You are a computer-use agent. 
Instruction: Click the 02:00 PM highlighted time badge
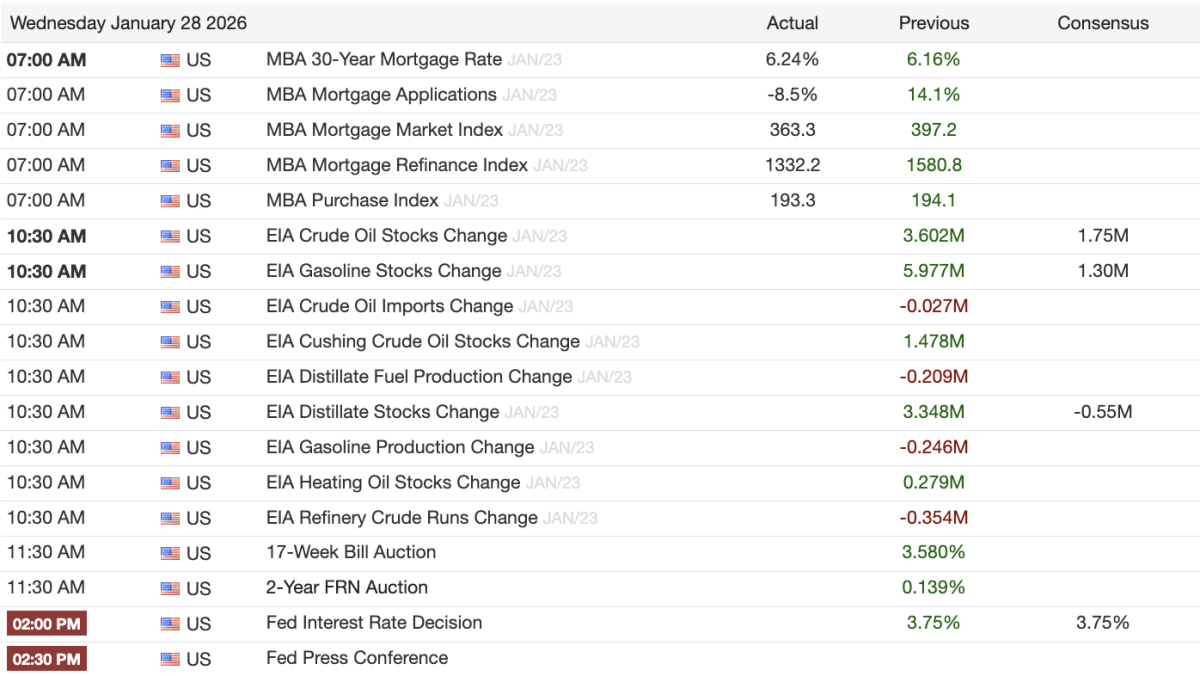tap(47, 624)
